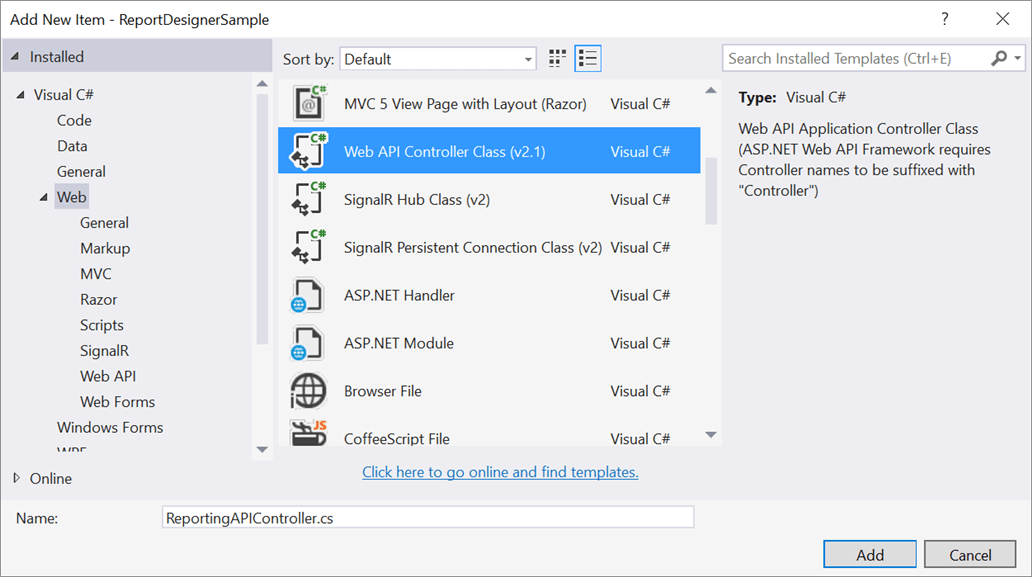This screenshot has width=1032, height=577.
Task: Select the Visual C# tree label
Action: [64, 95]
